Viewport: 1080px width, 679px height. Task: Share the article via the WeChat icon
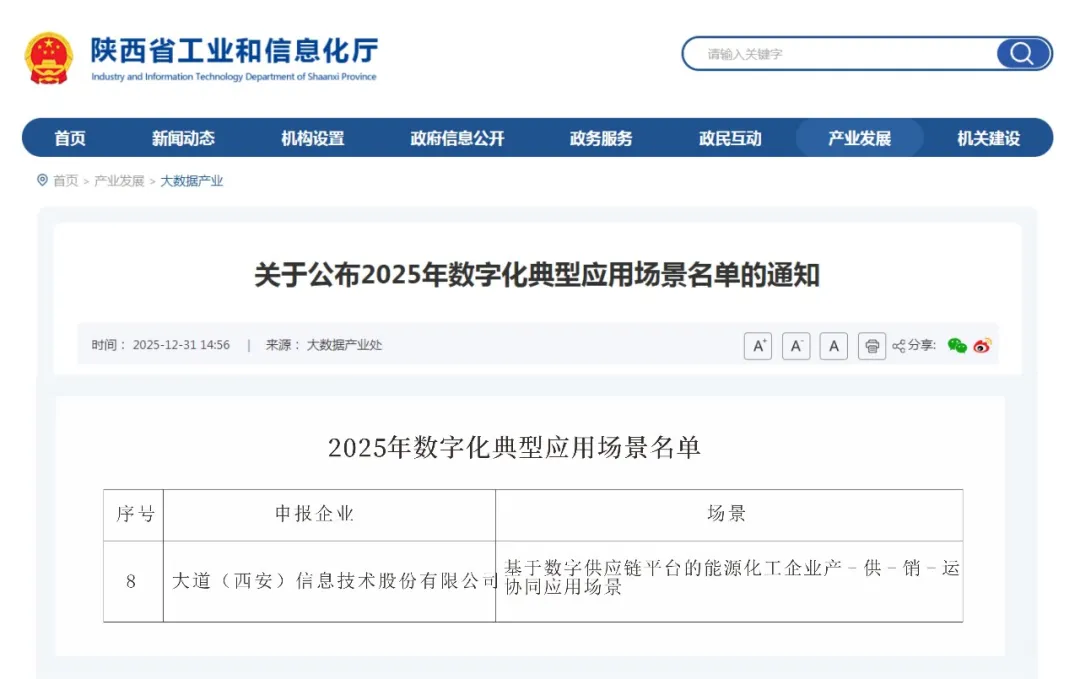(957, 346)
